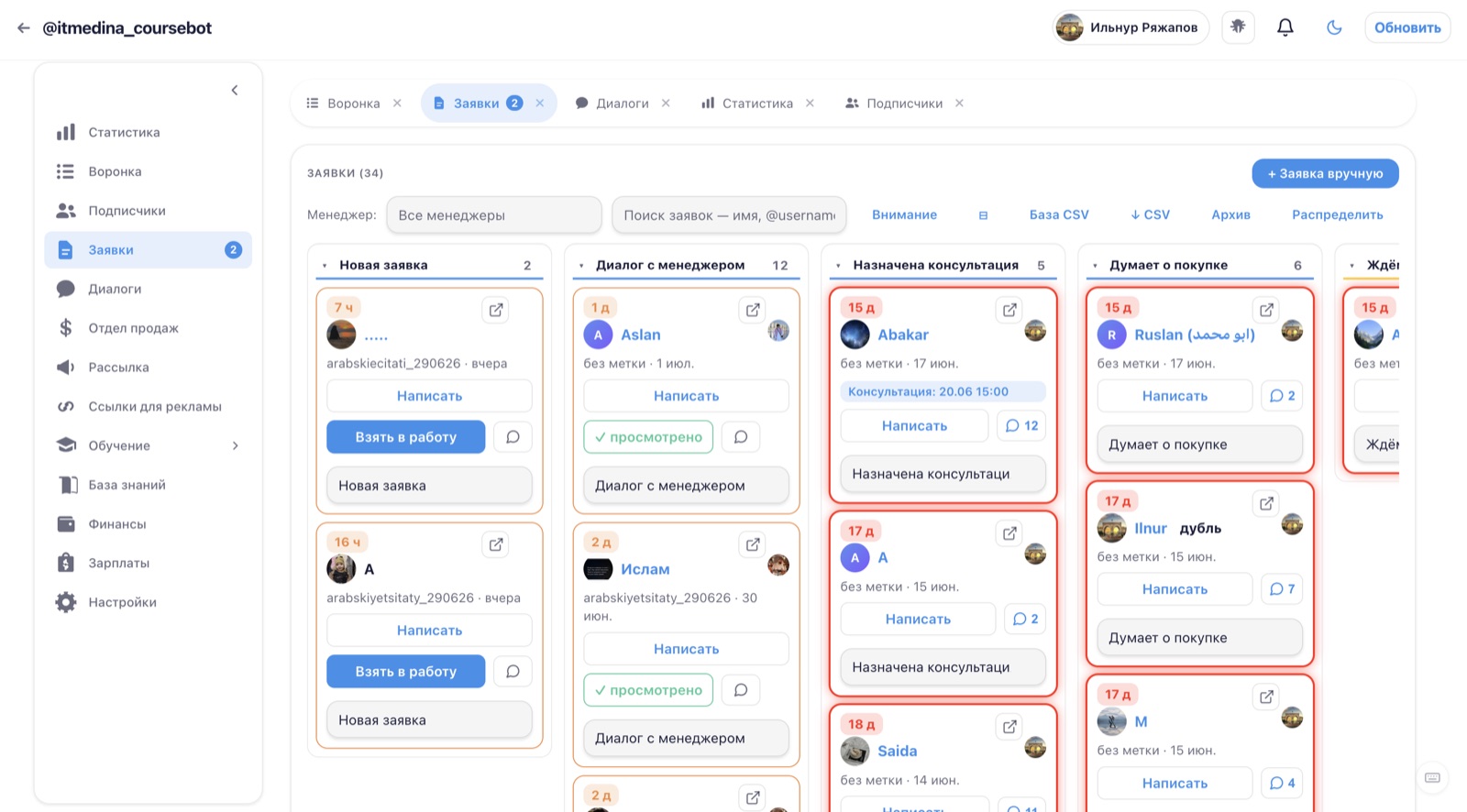
Task: Open notifications bell
Action: point(1285,27)
